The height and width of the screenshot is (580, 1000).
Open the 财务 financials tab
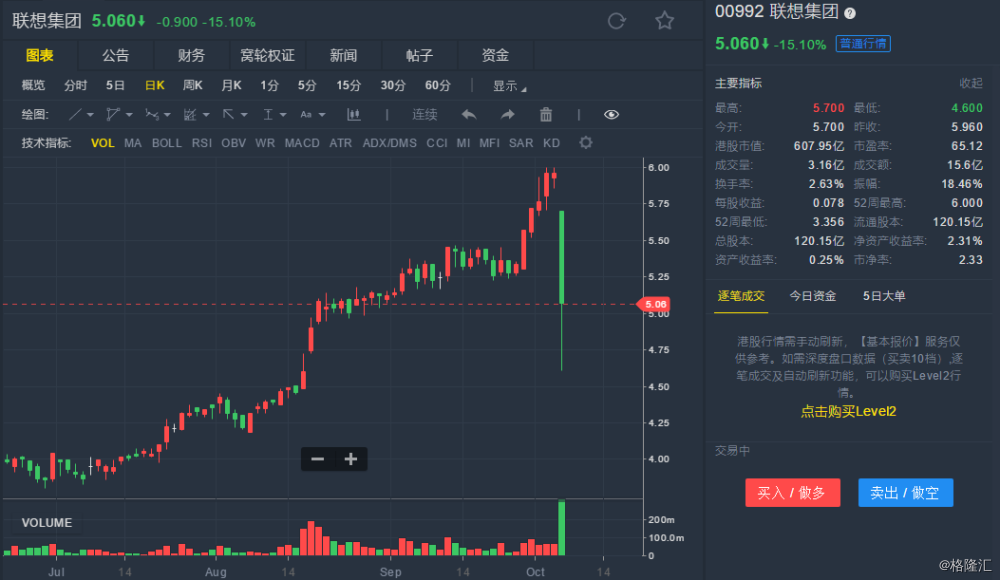click(x=191, y=56)
